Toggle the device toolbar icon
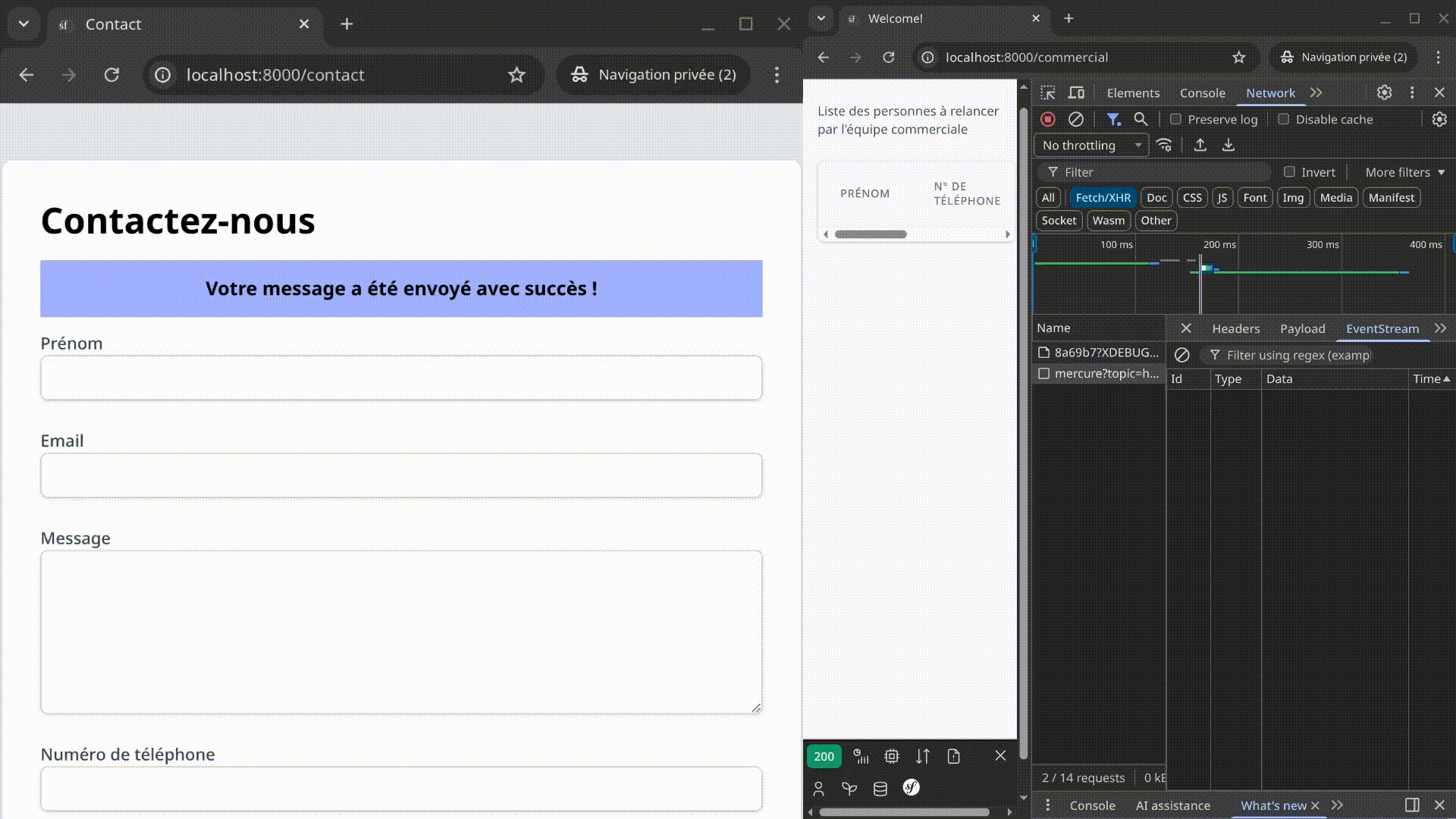Screen dimensions: 1456x819 1076,93
